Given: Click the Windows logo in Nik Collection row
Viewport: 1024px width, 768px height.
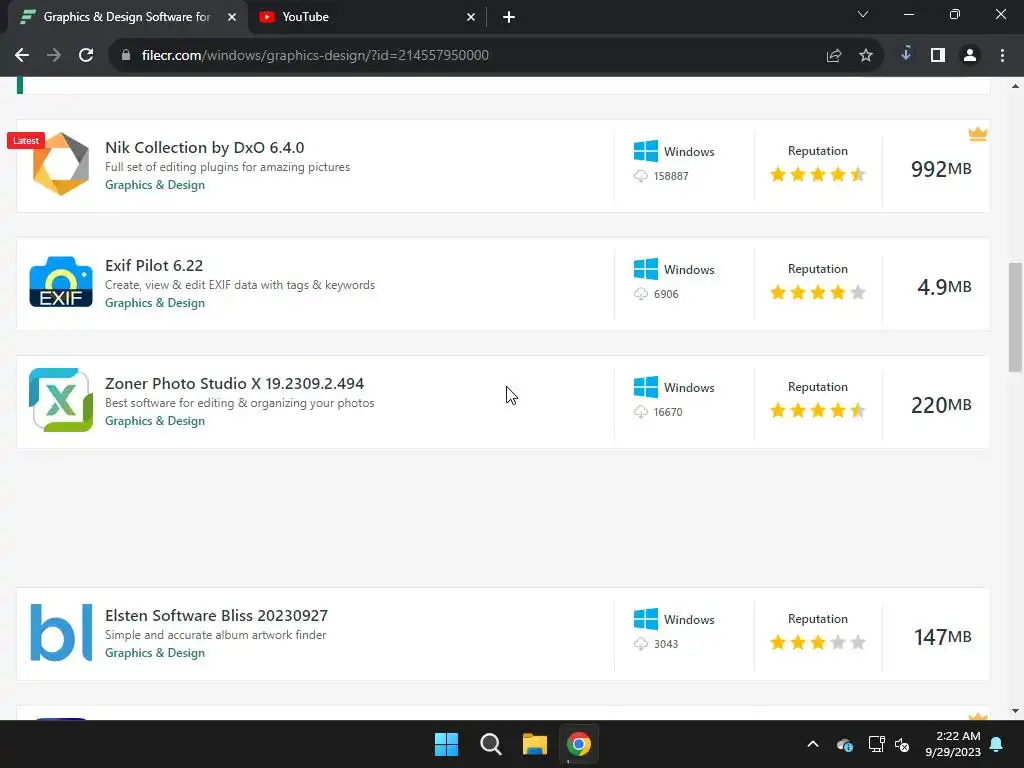Looking at the screenshot, I should 646,151.
